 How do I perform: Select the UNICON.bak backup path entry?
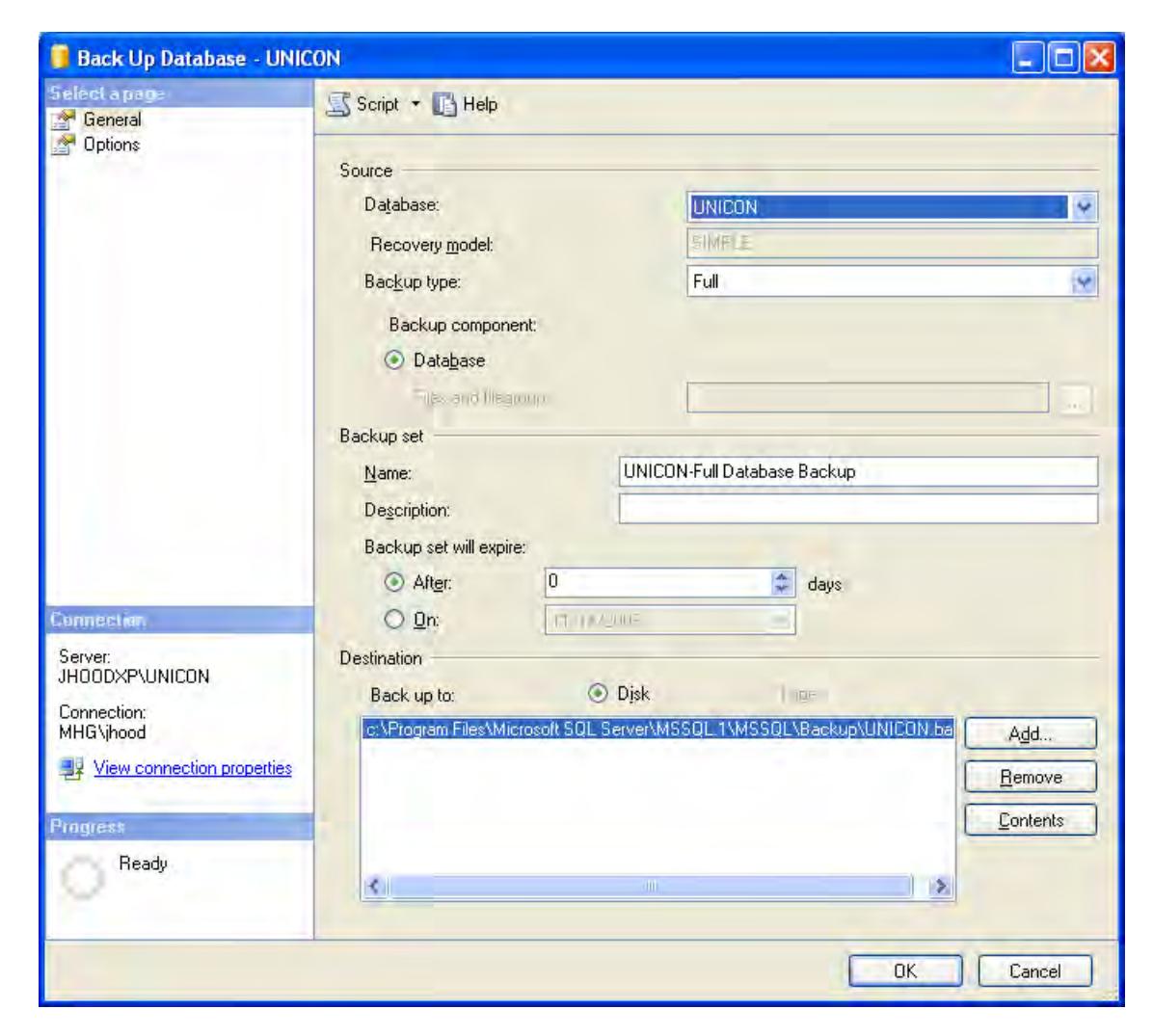pos(658,730)
